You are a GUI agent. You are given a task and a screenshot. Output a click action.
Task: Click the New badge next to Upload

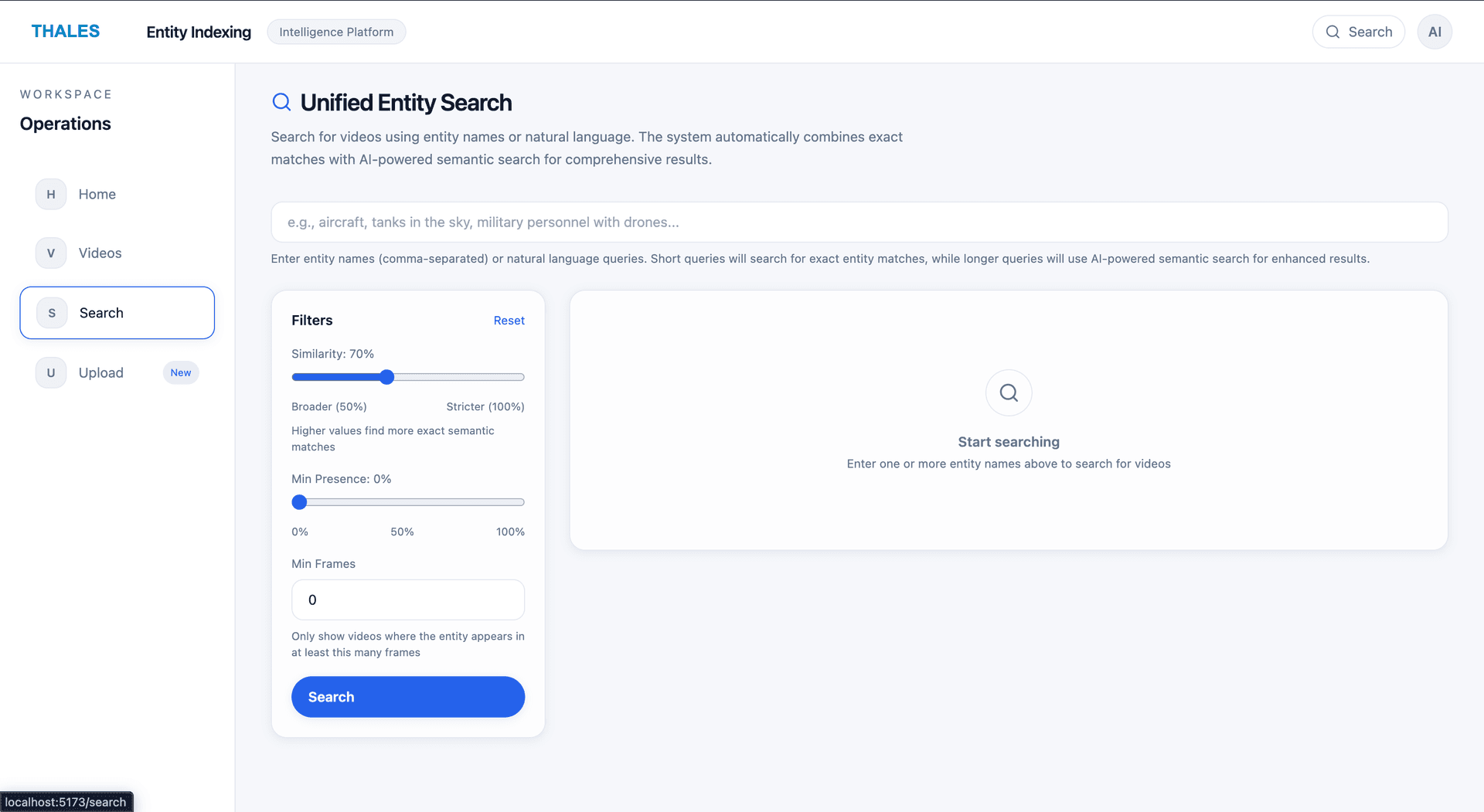coord(180,372)
